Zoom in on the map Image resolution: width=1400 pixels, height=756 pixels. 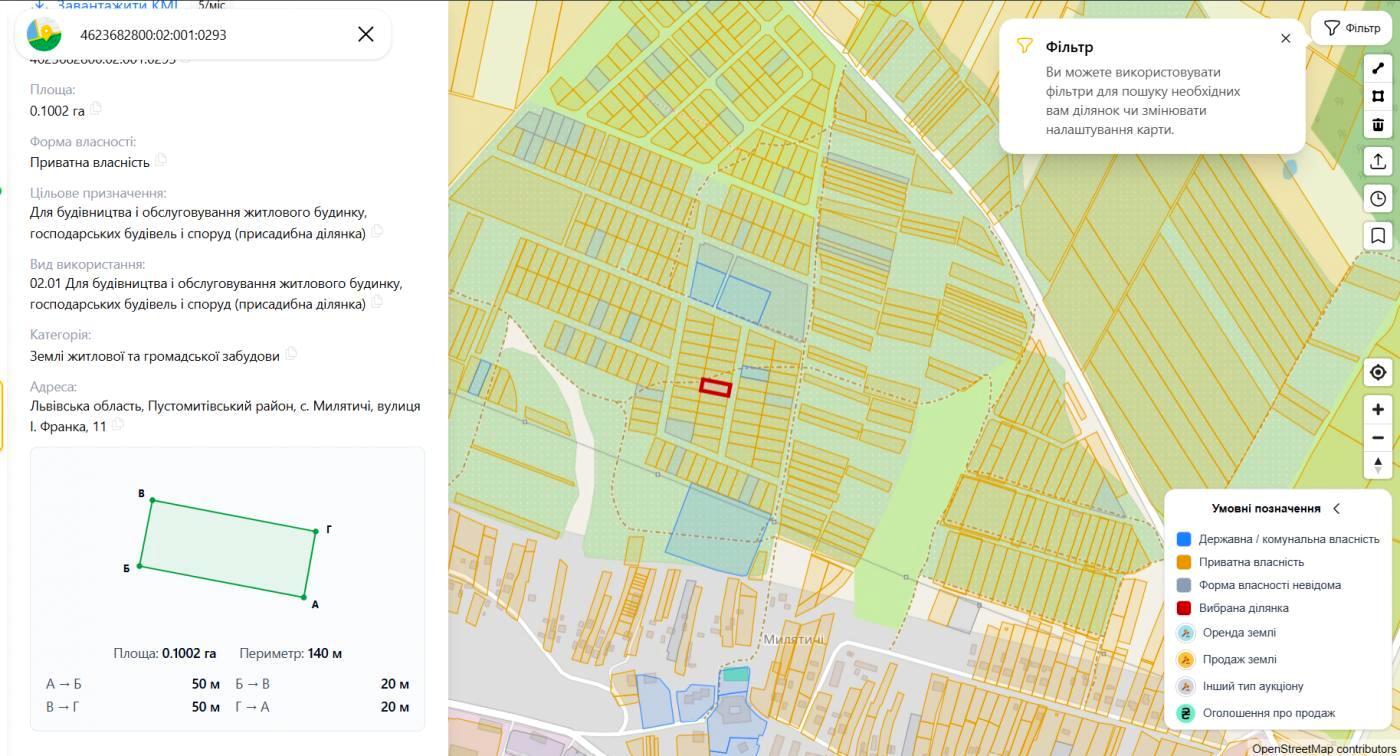tap(1378, 409)
